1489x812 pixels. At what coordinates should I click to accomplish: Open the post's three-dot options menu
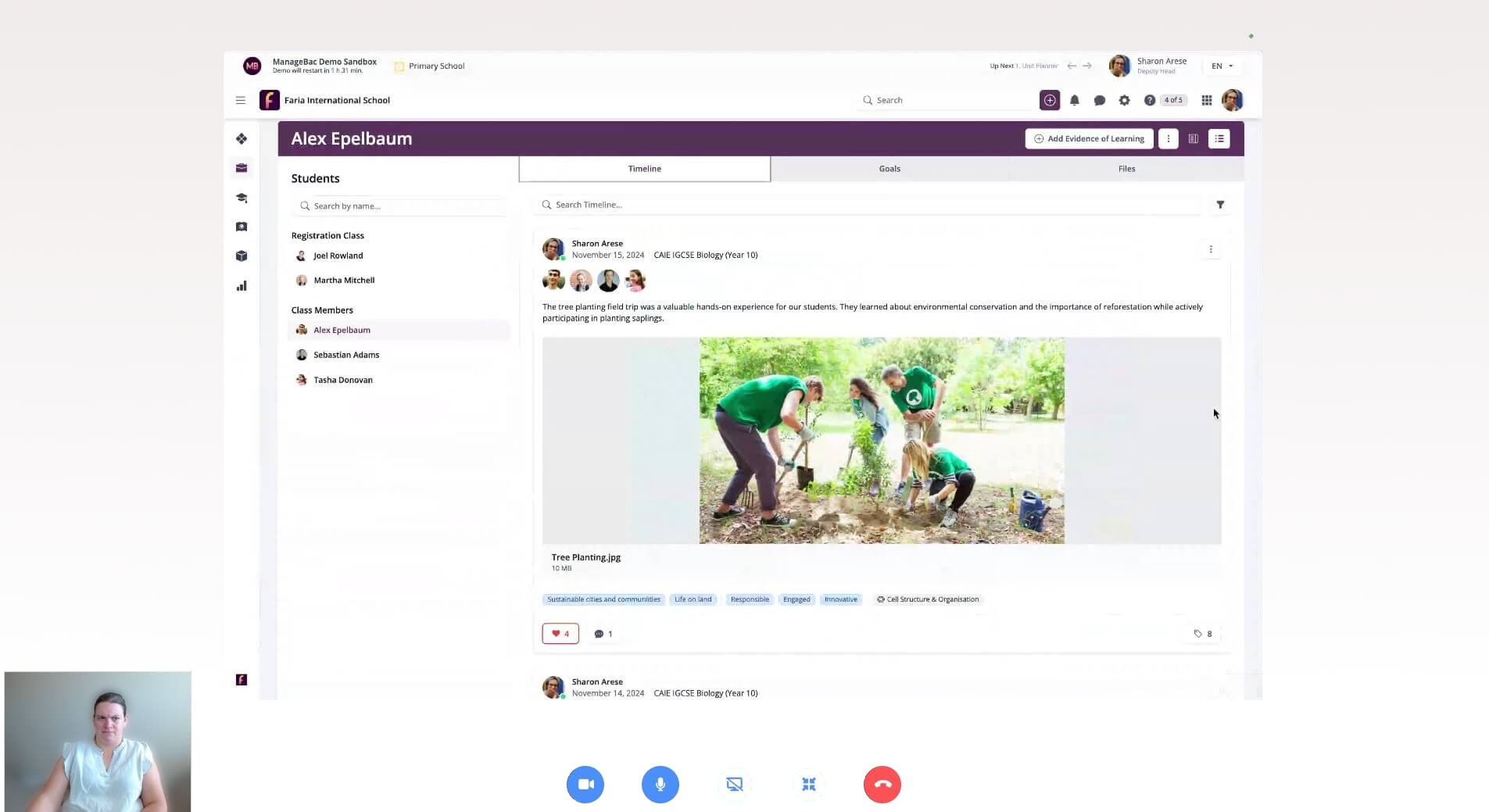(1211, 249)
